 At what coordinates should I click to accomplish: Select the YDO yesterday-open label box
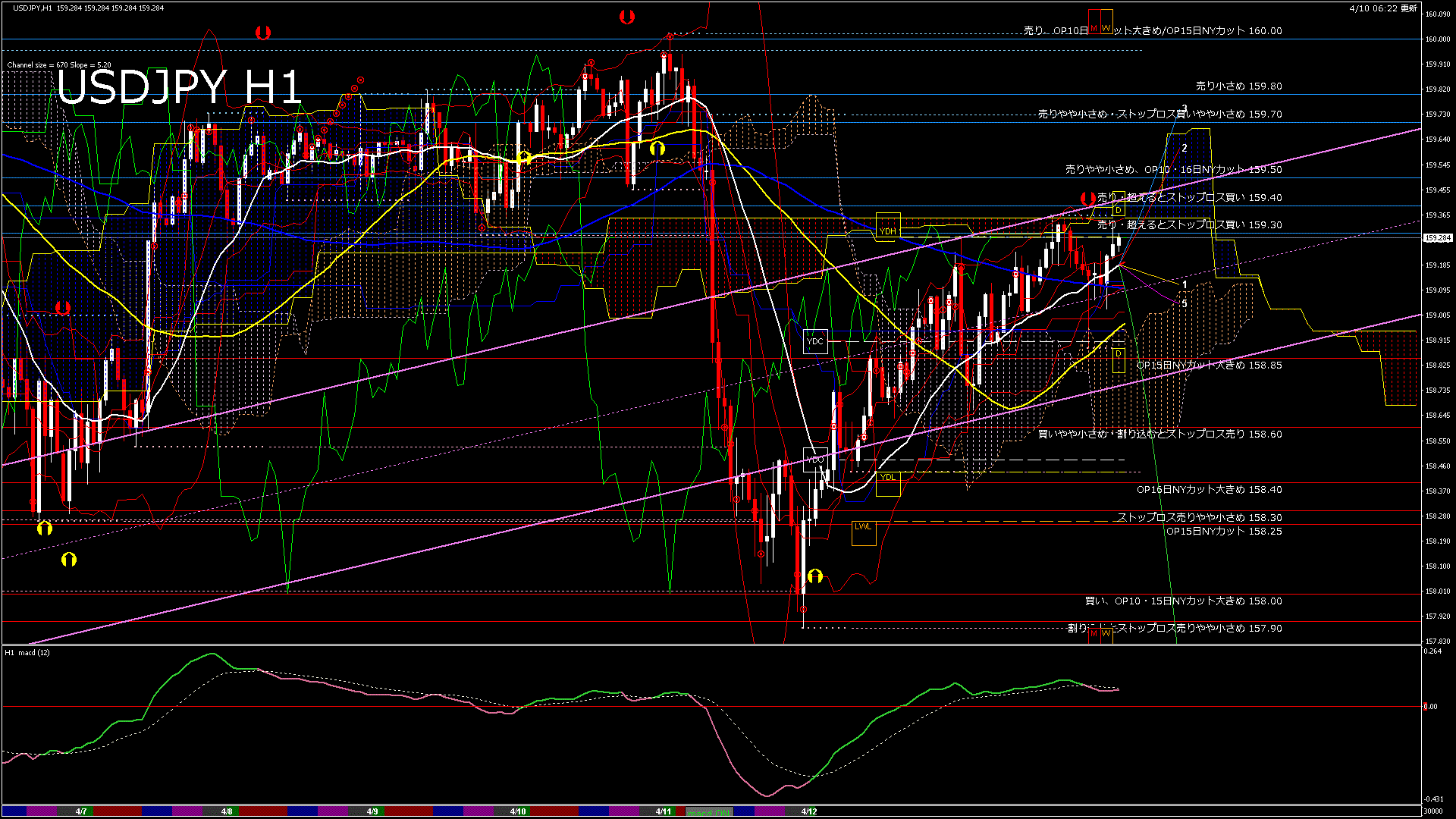point(815,460)
